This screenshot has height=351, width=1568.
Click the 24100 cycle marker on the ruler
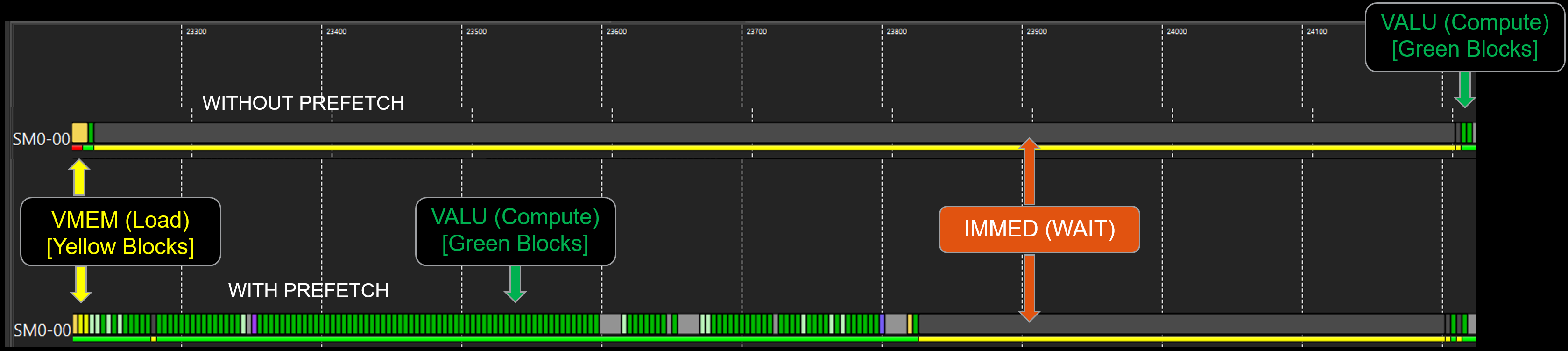coord(1316,31)
